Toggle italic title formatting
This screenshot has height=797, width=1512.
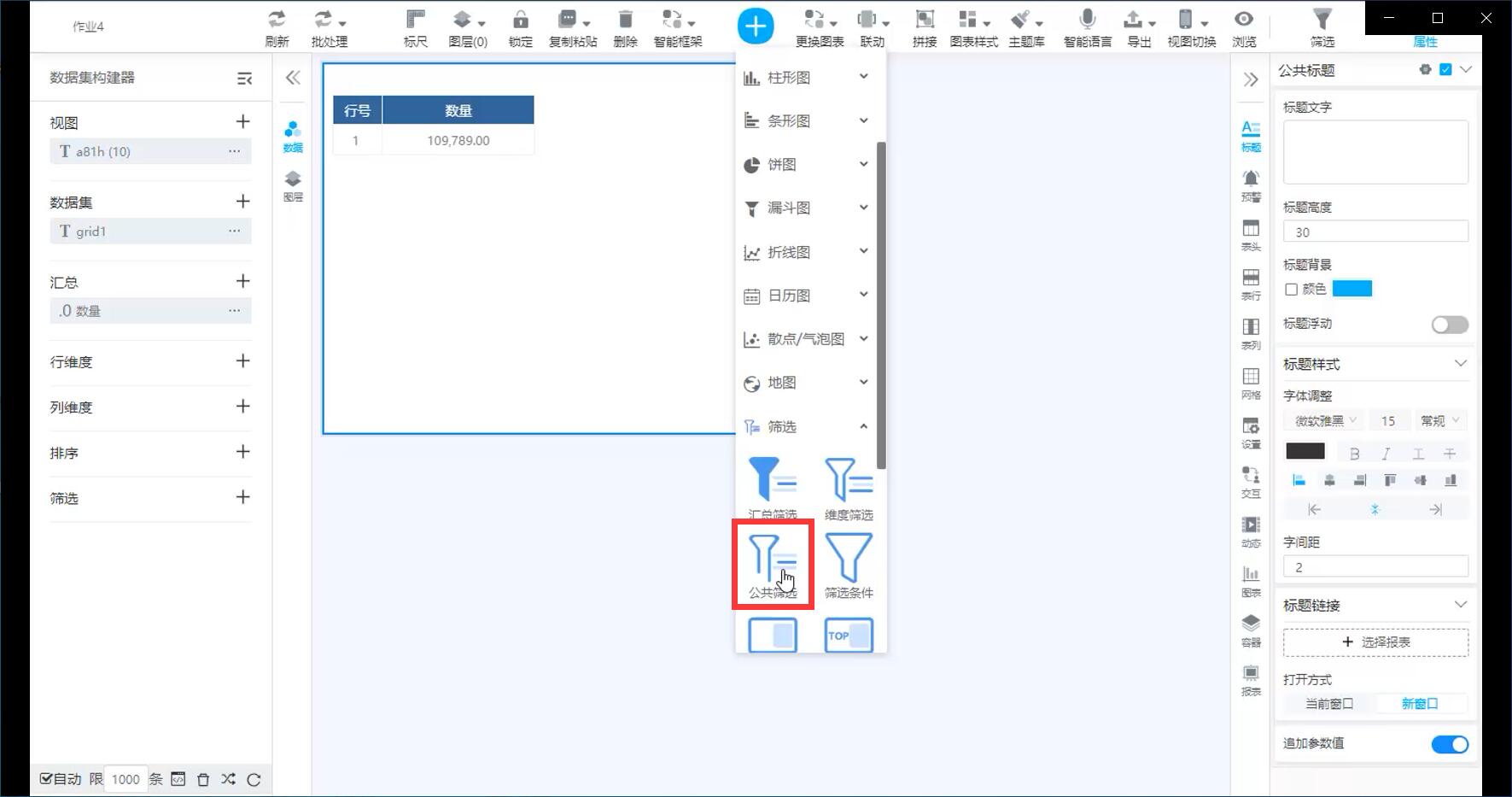pyautogui.click(x=1386, y=454)
